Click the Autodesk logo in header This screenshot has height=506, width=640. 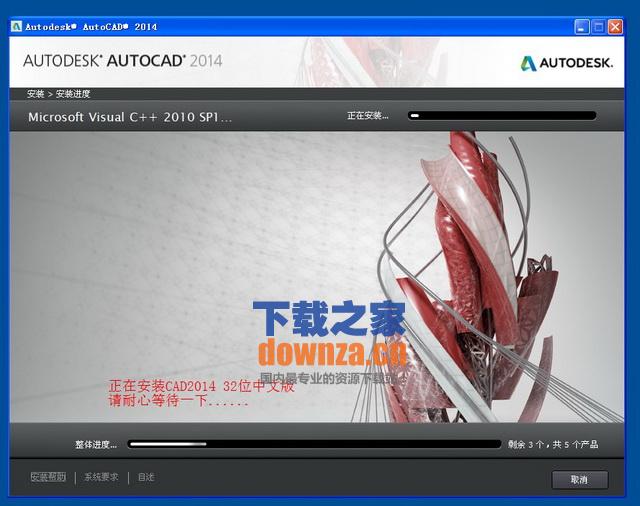click(567, 63)
